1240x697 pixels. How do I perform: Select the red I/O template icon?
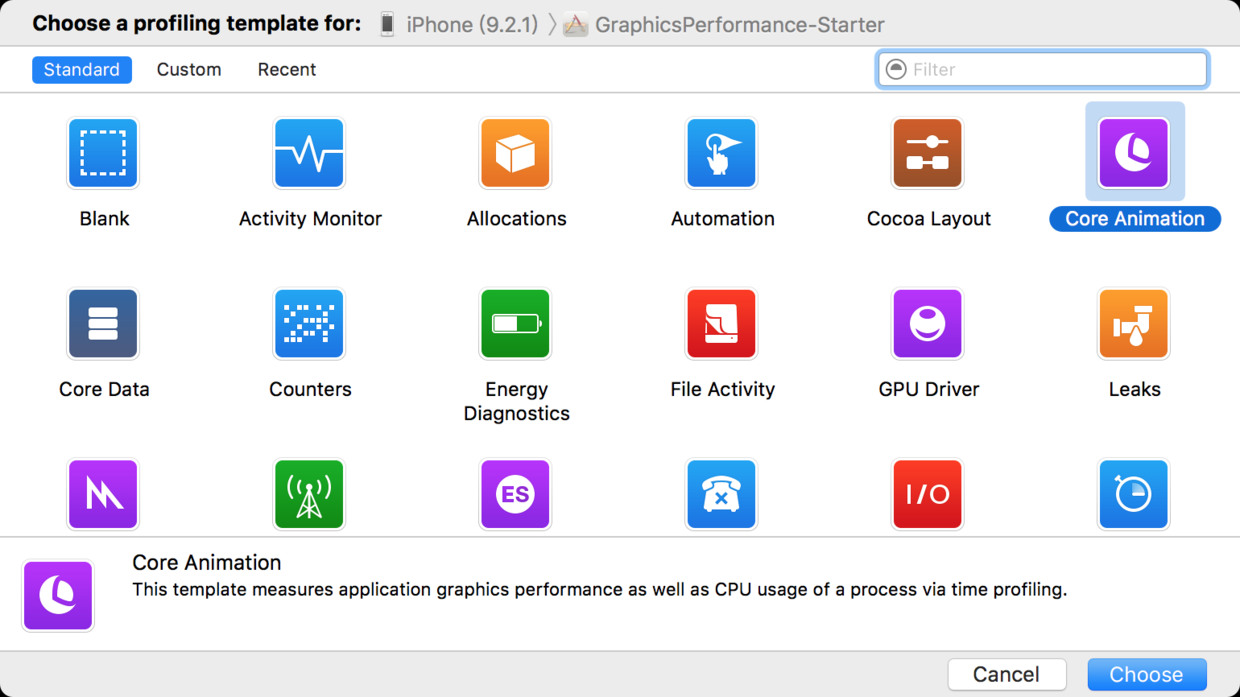(927, 494)
